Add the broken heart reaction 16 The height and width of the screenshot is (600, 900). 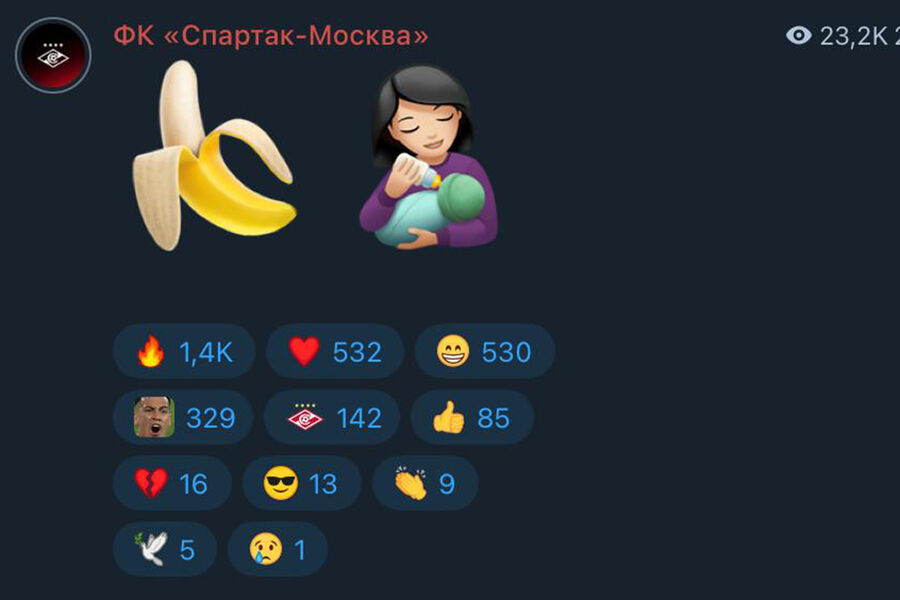(172, 483)
